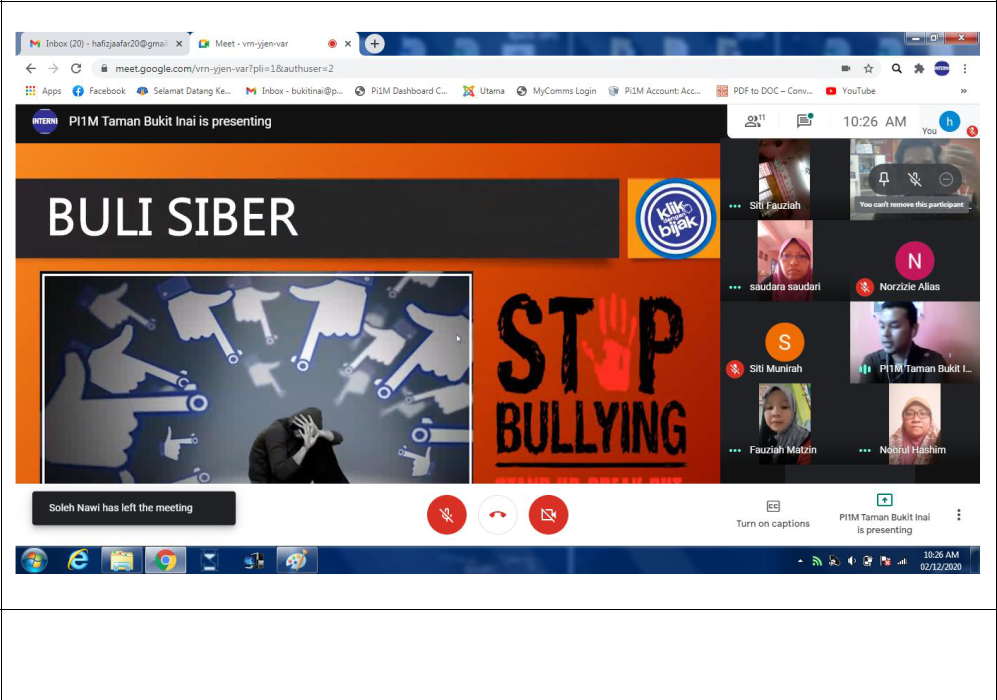Open a new browser tab

[374, 44]
